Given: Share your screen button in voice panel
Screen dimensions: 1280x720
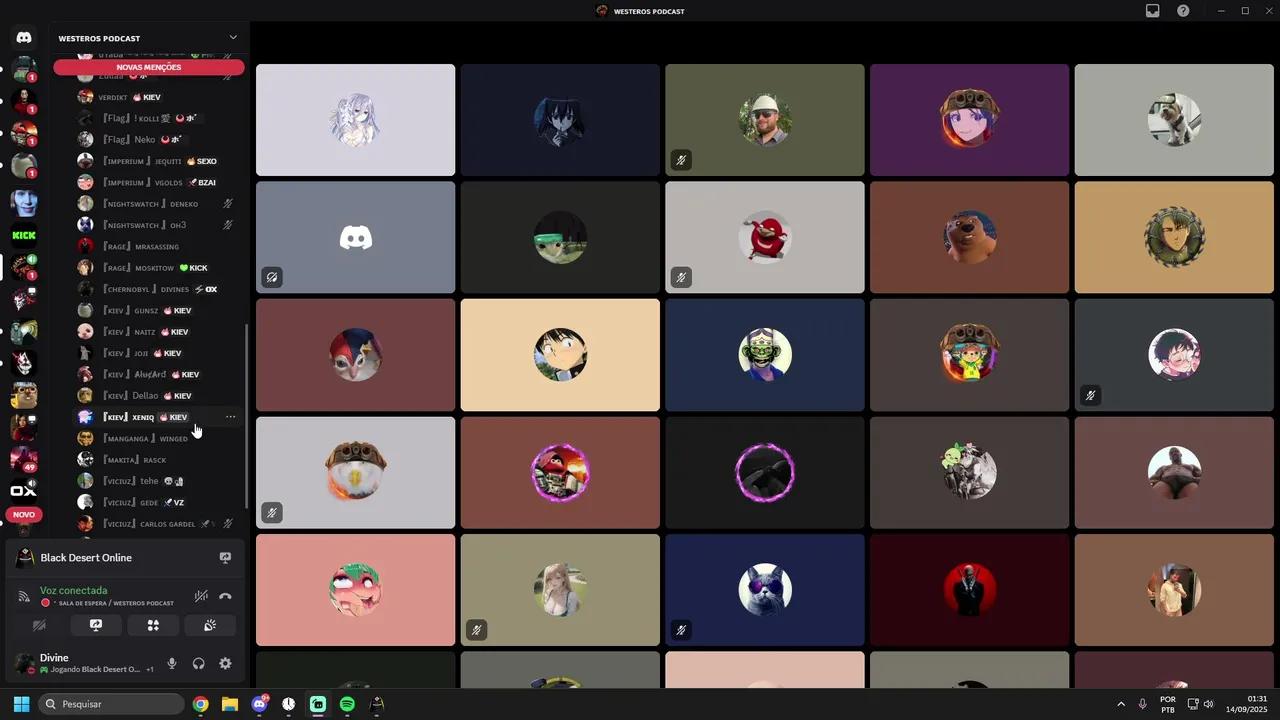Looking at the screenshot, I should (x=96, y=625).
